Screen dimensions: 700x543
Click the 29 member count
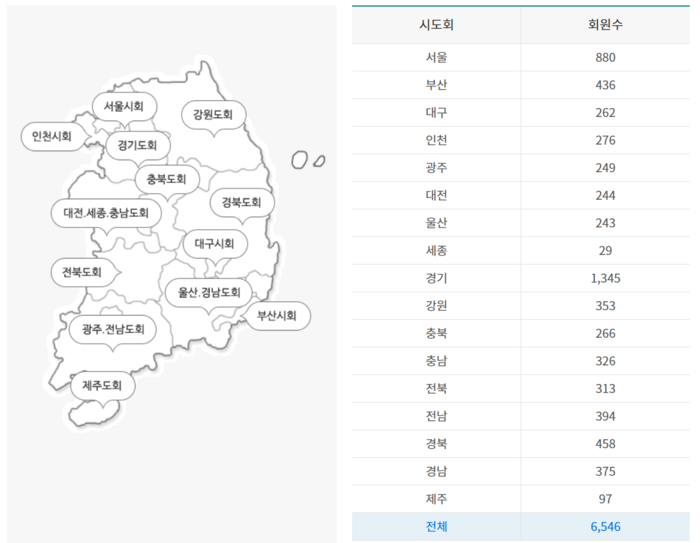coord(605,251)
